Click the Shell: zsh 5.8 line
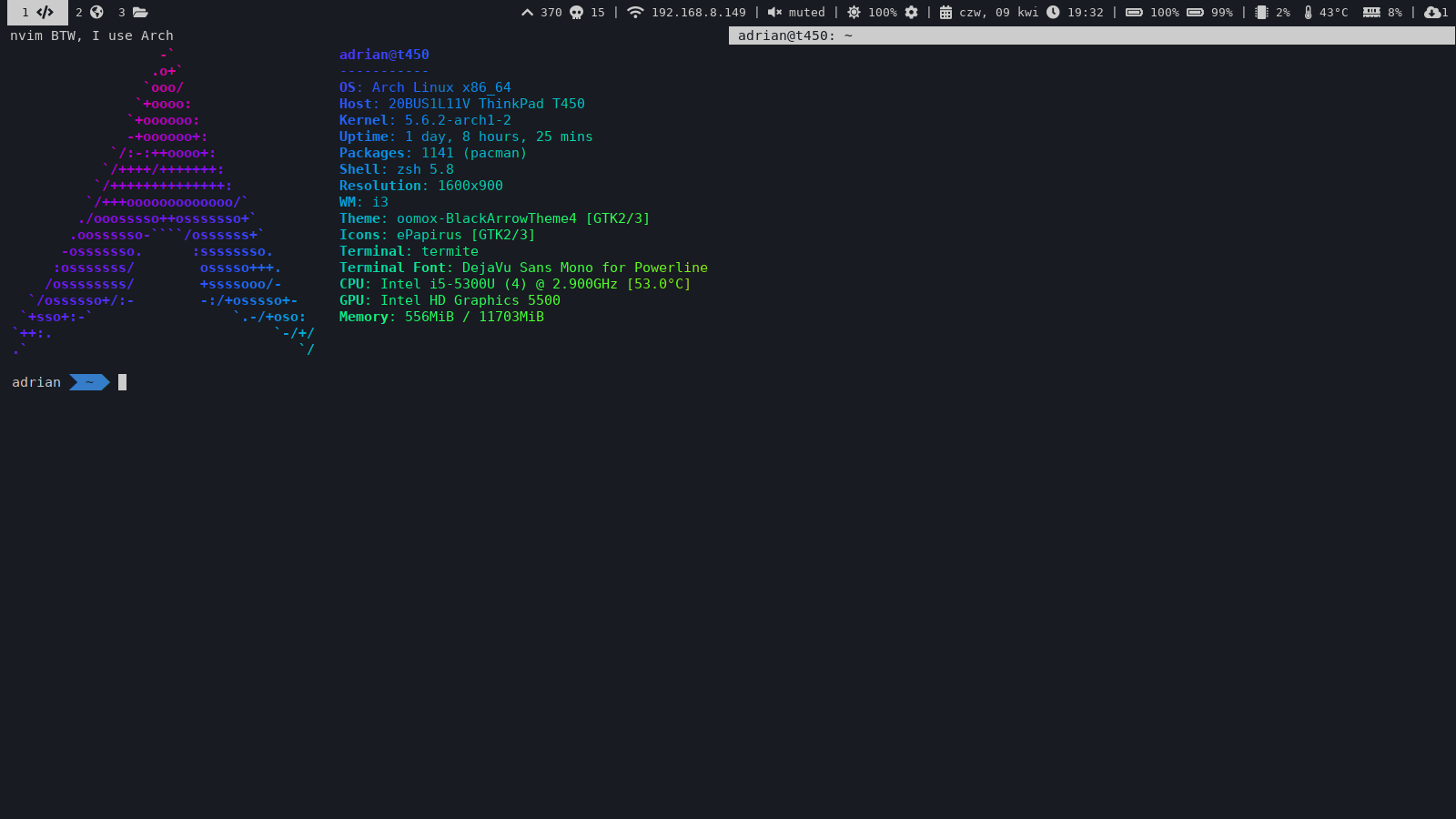 click(397, 169)
